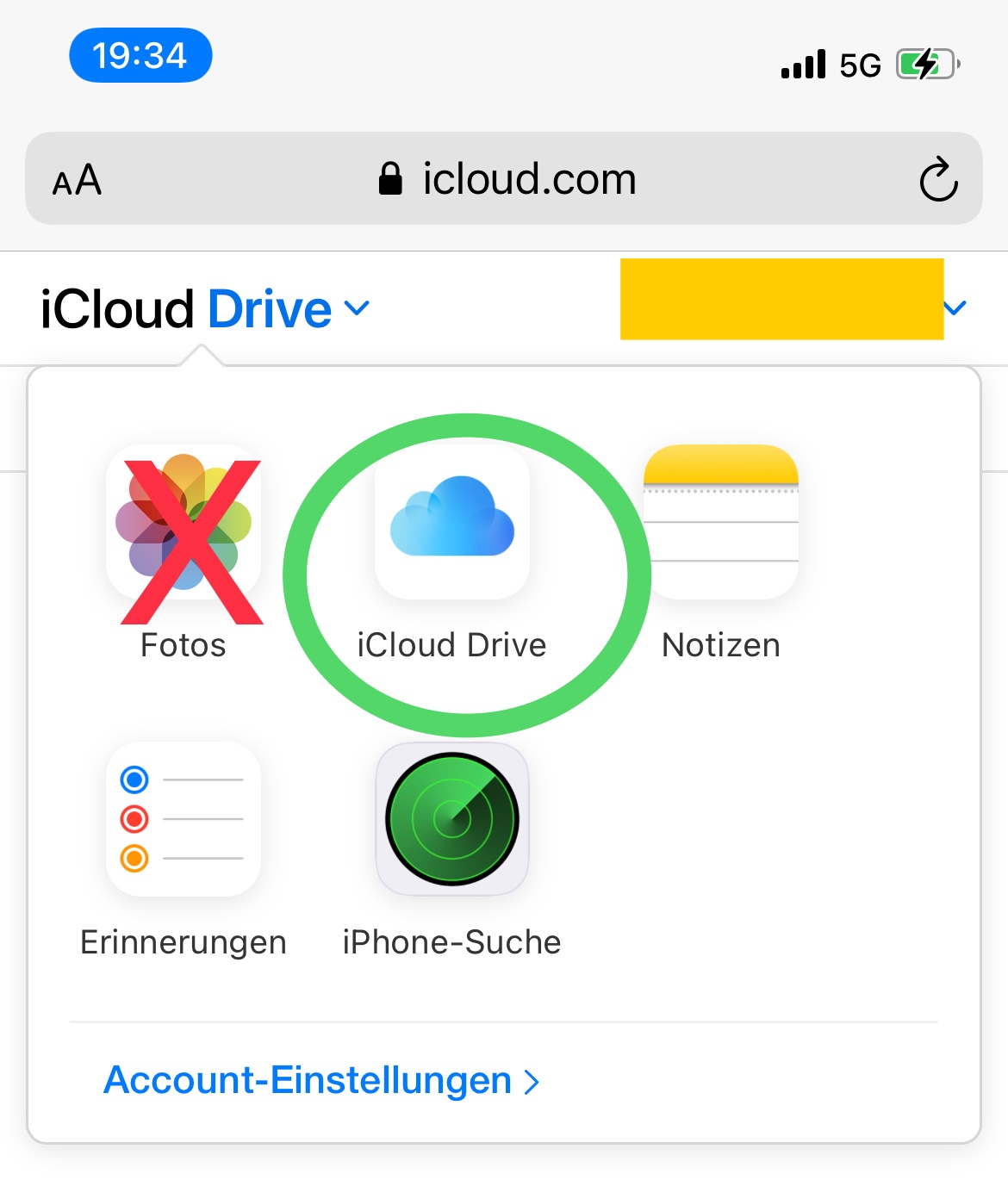Open the Account-Einstellungen link
Viewport: 1008px width, 1180px height.
[x=320, y=1080]
